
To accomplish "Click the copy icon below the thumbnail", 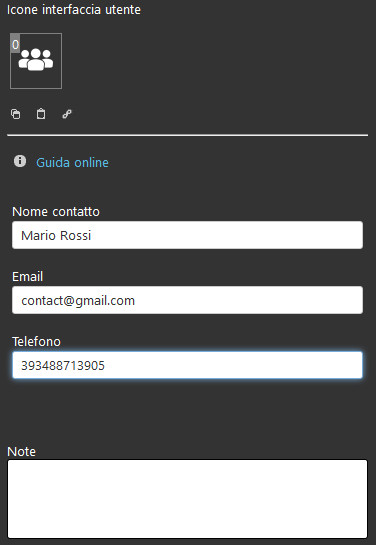I will click(x=16, y=114).
